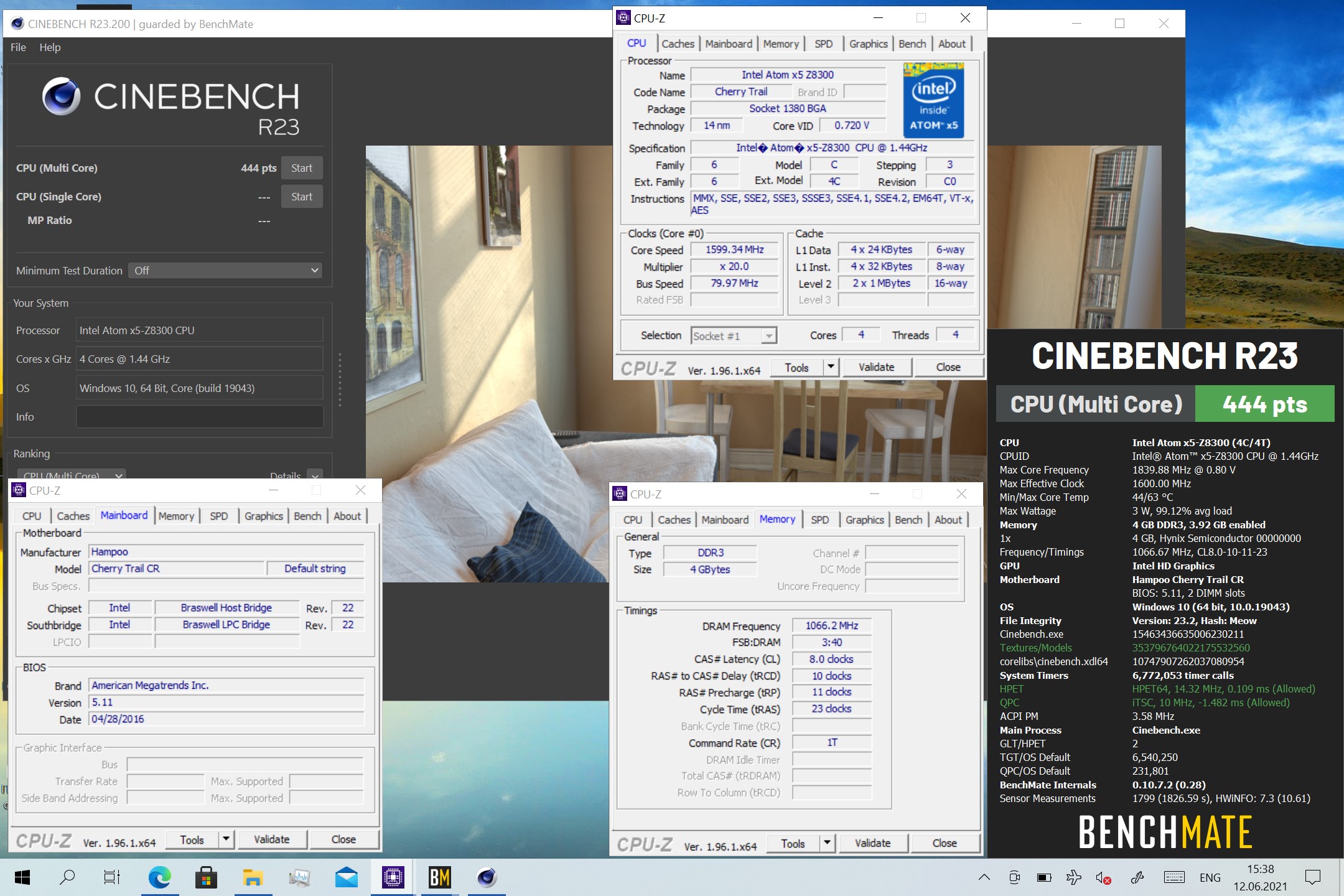The height and width of the screenshot is (896, 1344).
Task: Open Bench tab in top CPU-Z window
Action: 912,44
